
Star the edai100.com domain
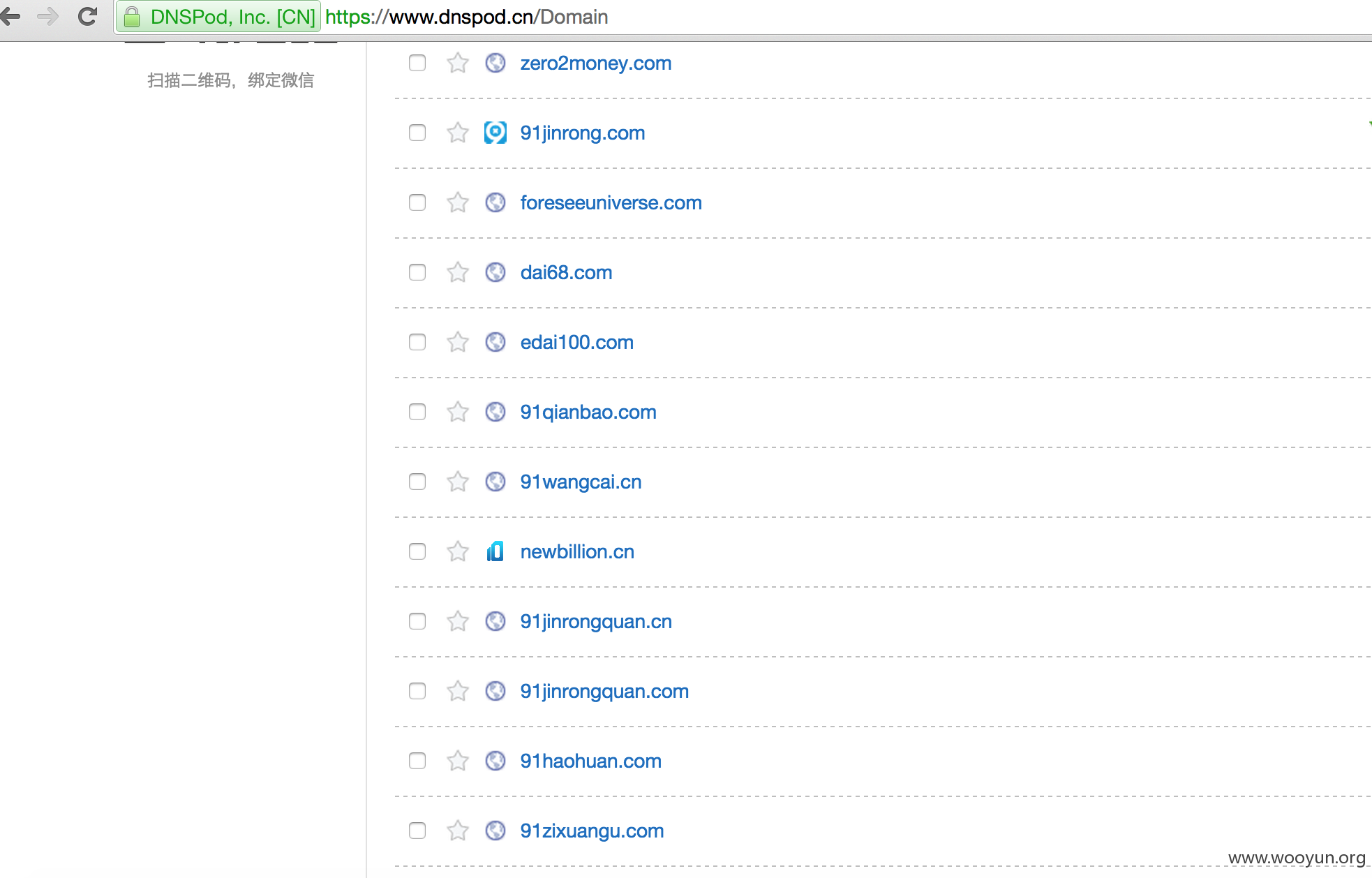pyautogui.click(x=458, y=342)
